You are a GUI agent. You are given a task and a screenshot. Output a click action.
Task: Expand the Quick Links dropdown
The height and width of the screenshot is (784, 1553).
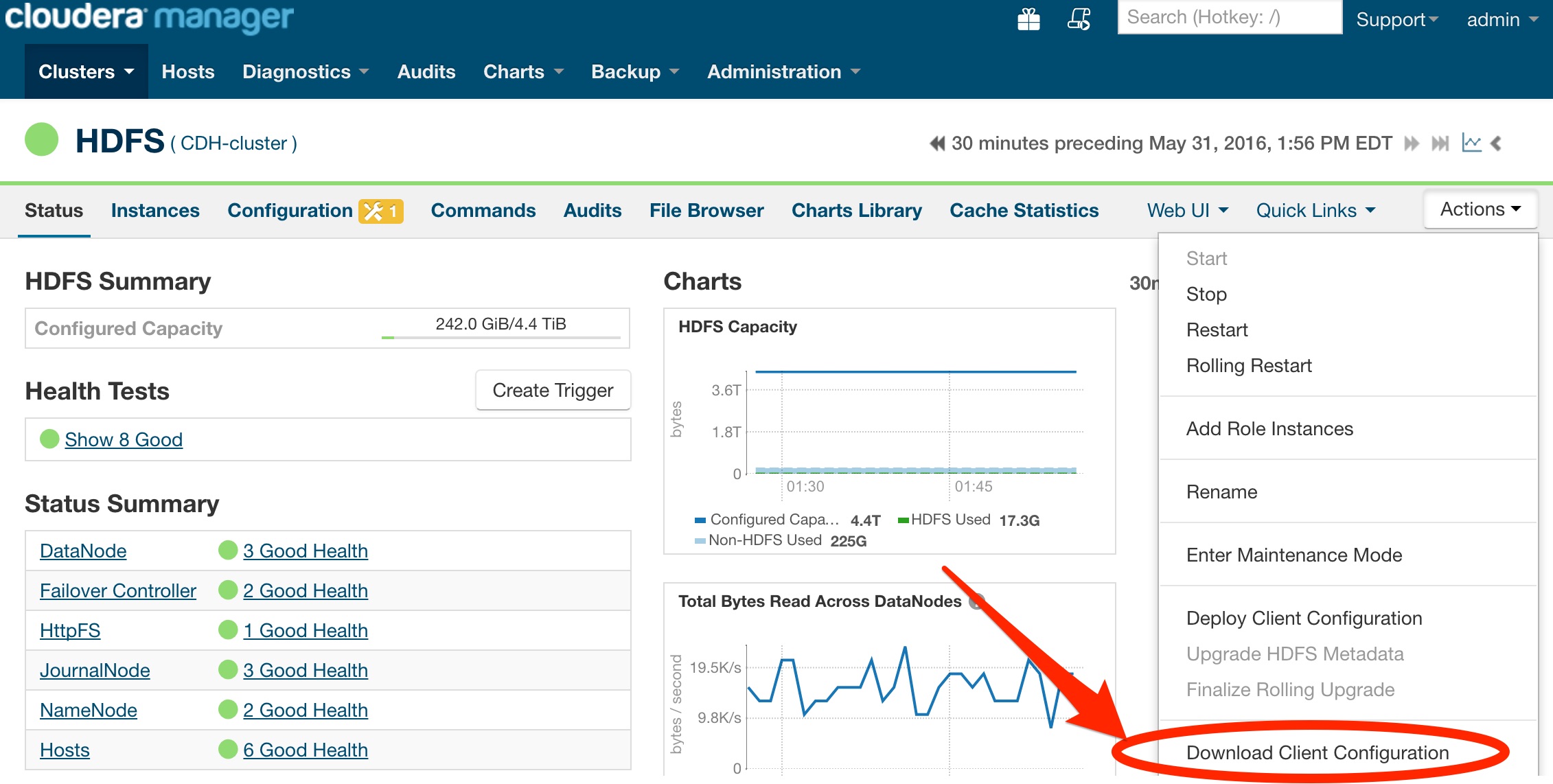pyautogui.click(x=1315, y=210)
